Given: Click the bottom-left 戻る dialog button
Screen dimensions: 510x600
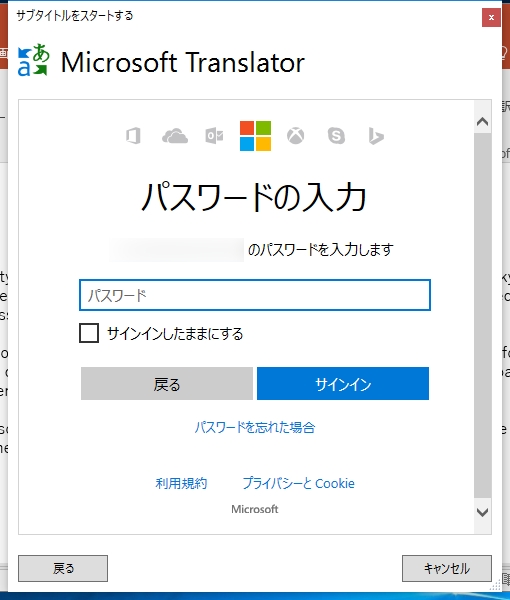Looking at the screenshot, I should (63, 568).
